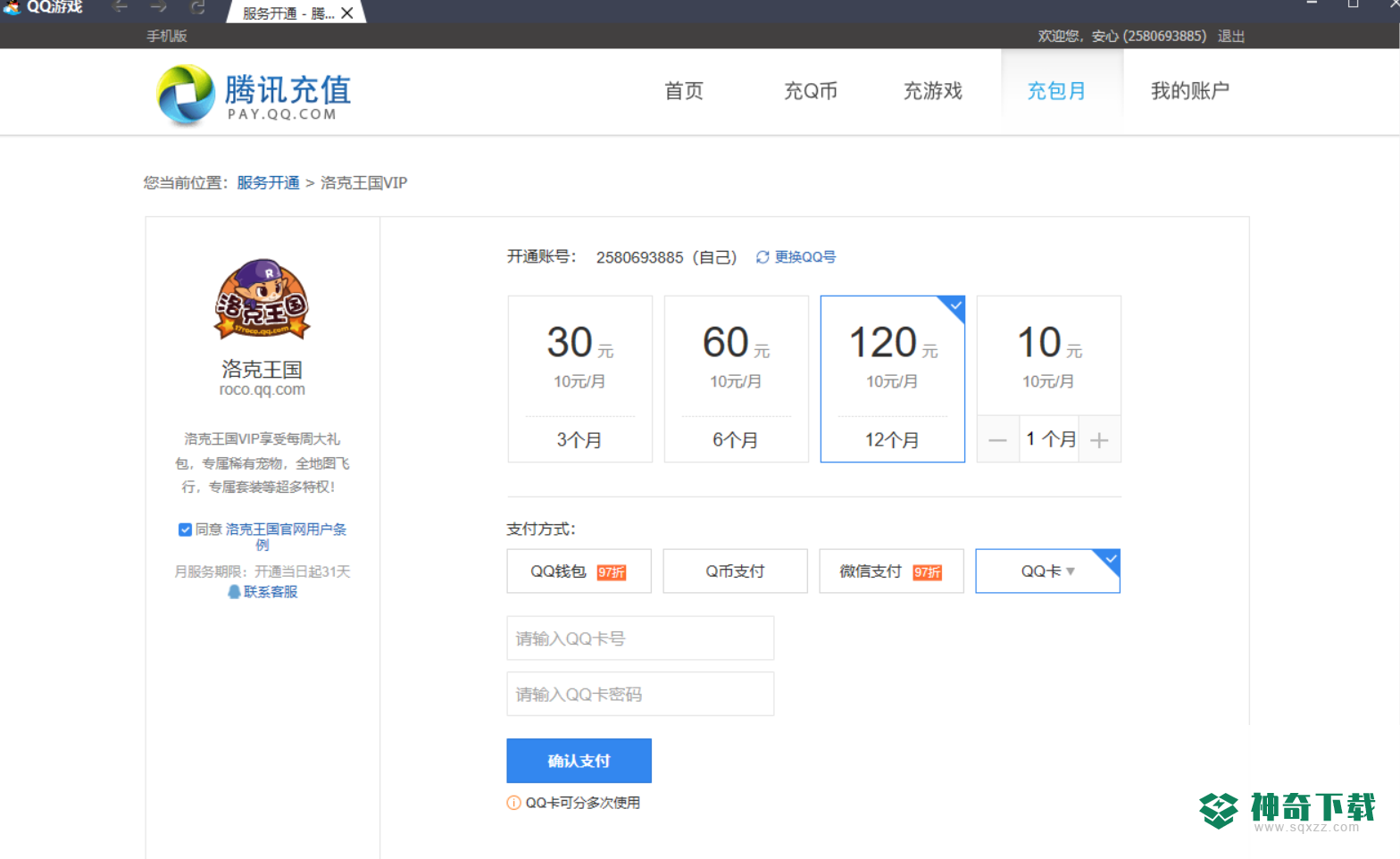Click the QQ游戏 app icon
The height and width of the screenshot is (859, 1400).
(x=12, y=7)
